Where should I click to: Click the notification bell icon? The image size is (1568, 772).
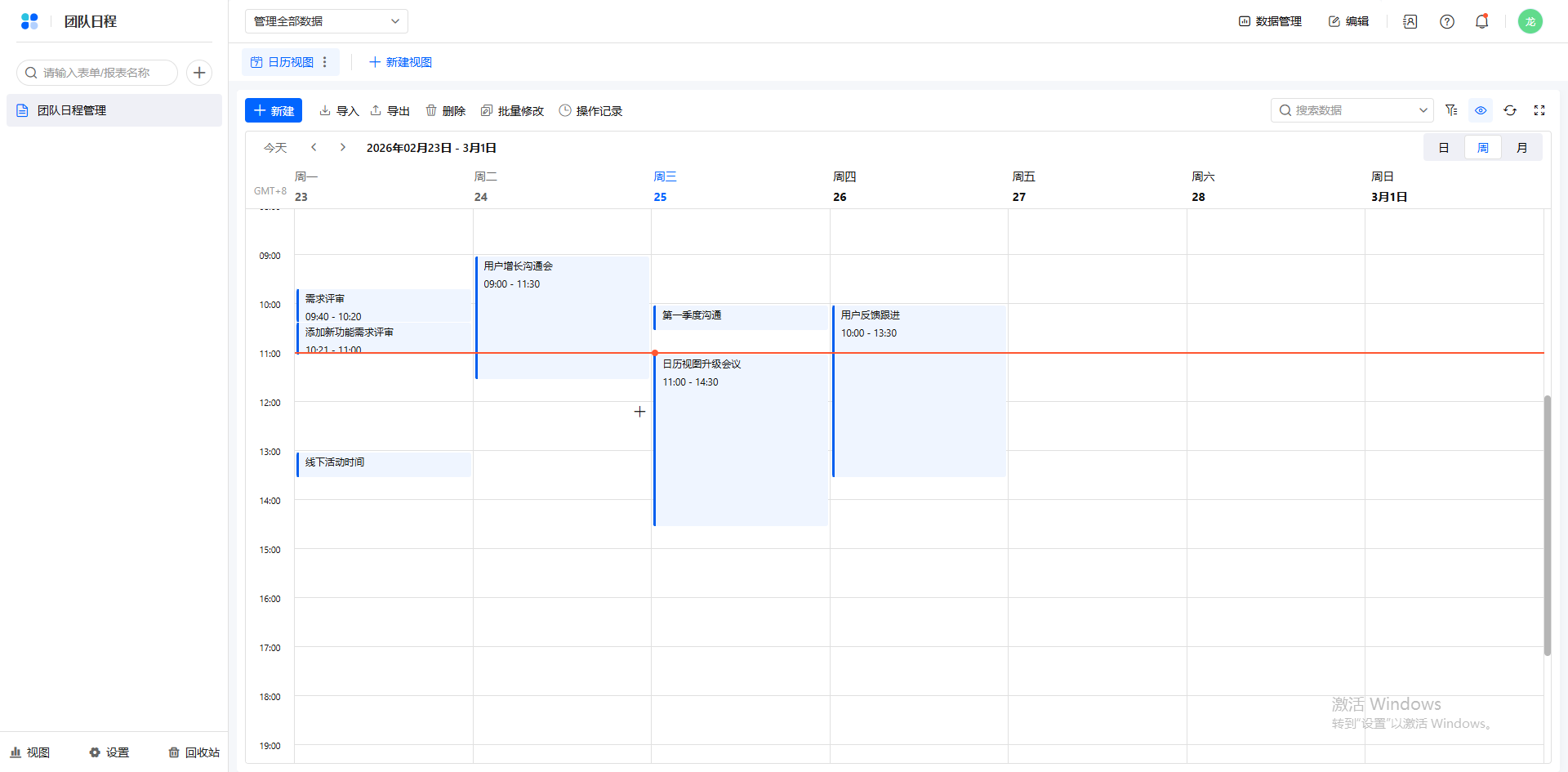[x=1481, y=22]
